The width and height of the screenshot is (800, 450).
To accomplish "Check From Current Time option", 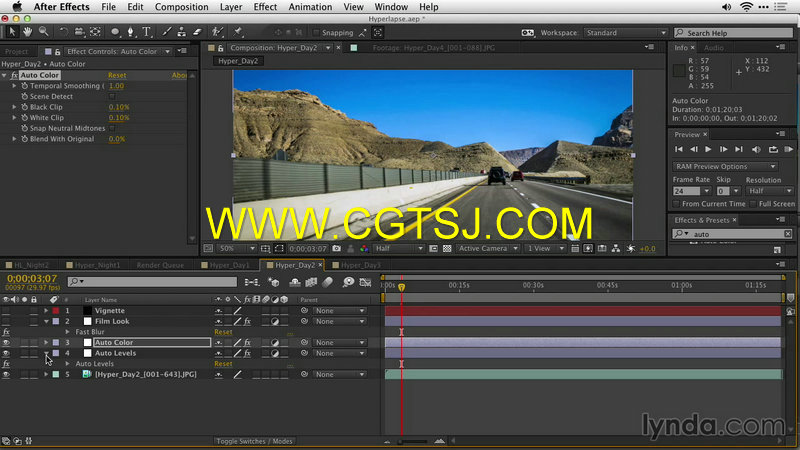I will click(x=677, y=204).
